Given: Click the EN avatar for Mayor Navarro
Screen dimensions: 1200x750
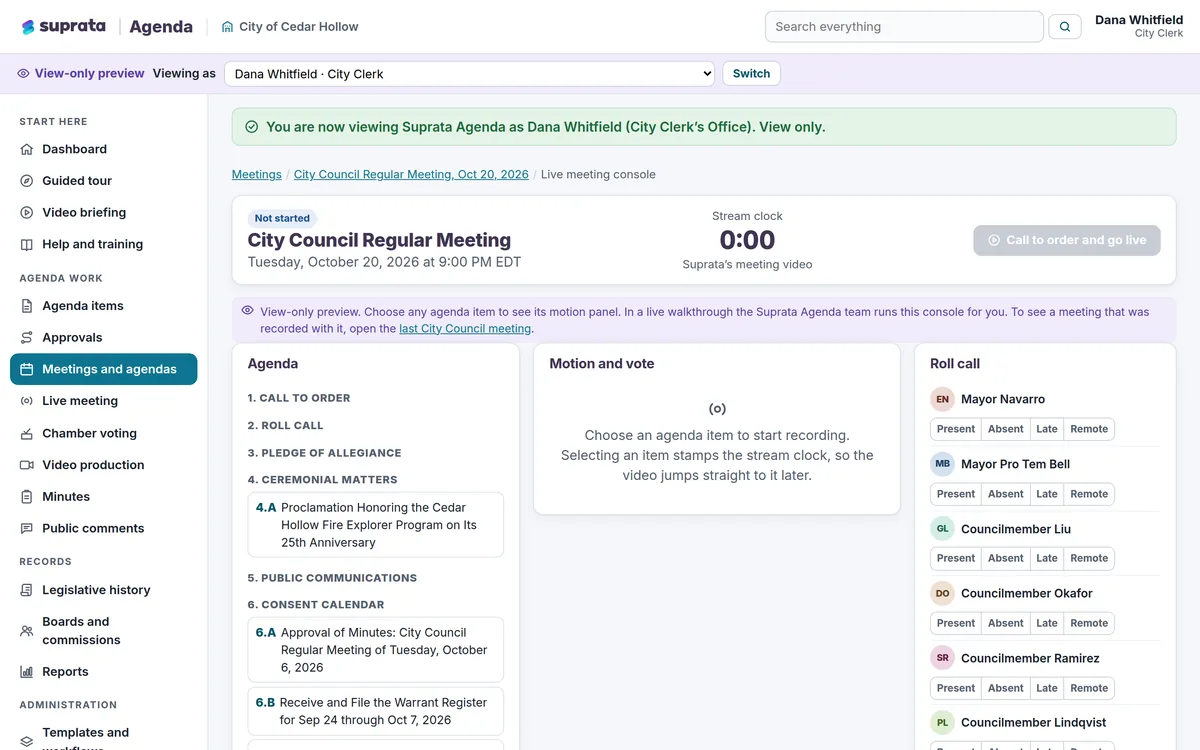Looking at the screenshot, I should coord(942,399).
